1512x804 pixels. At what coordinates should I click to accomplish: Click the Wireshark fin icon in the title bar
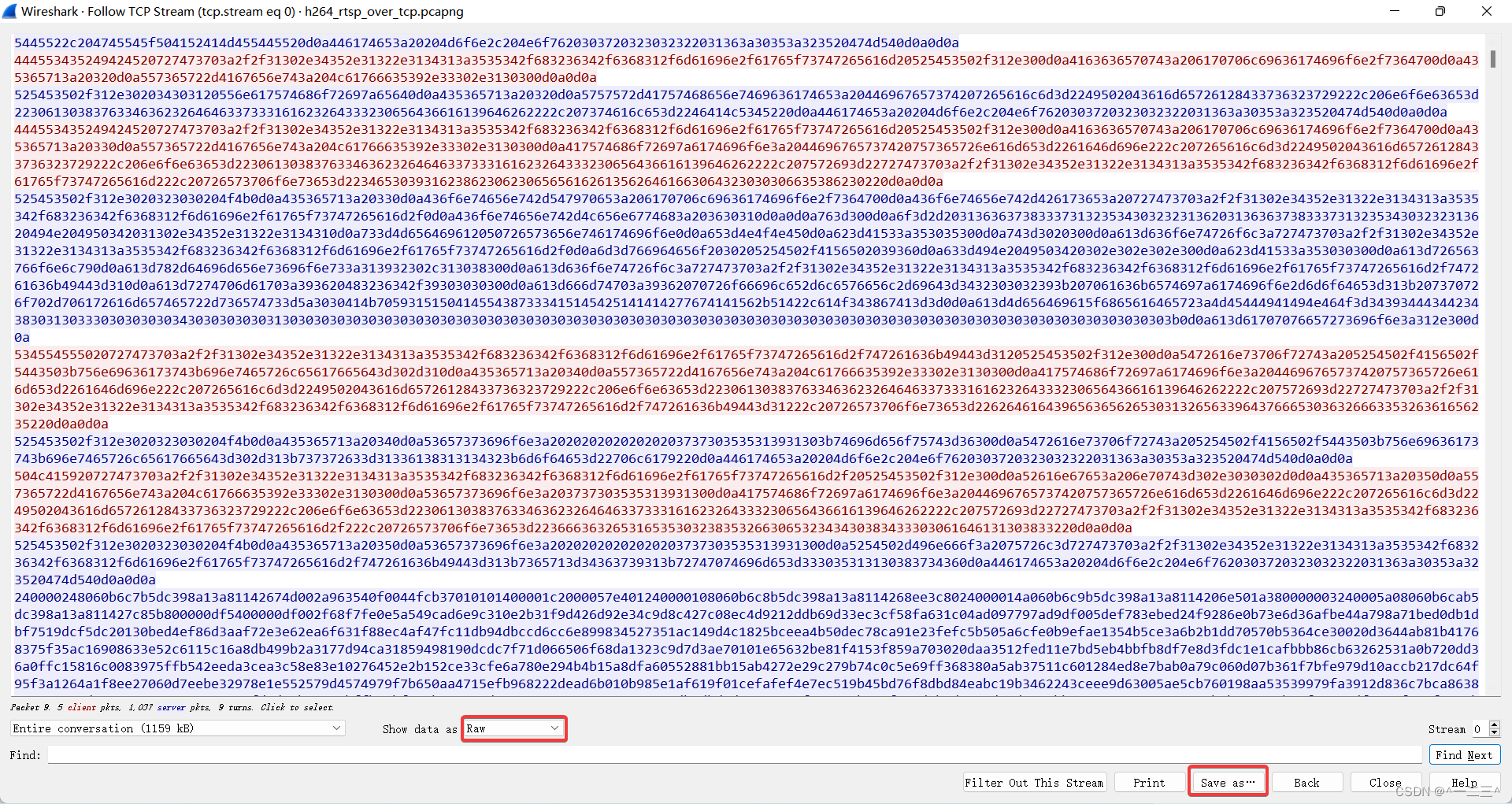coord(9,11)
